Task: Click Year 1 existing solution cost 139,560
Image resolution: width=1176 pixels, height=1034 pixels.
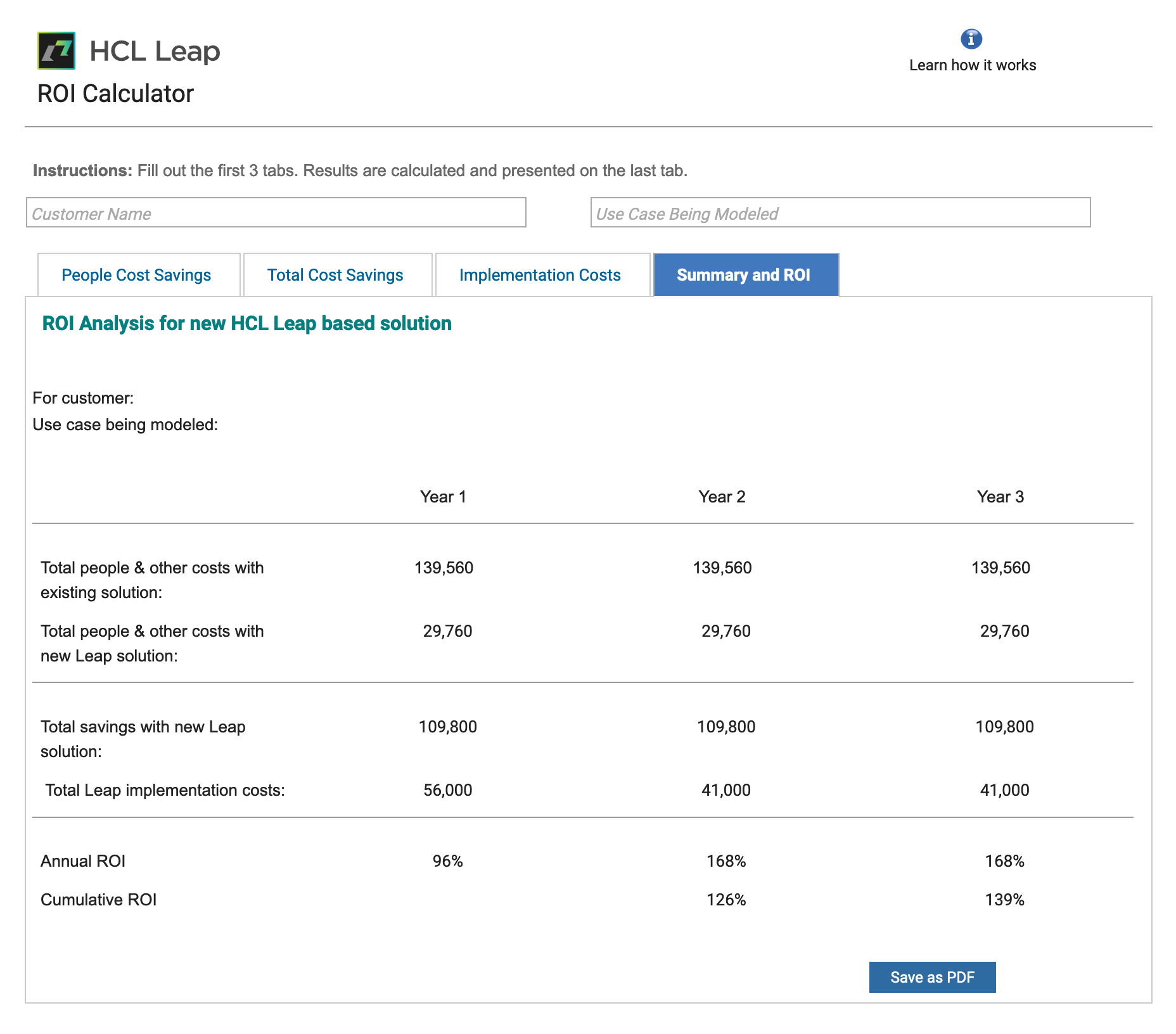Action: click(444, 568)
